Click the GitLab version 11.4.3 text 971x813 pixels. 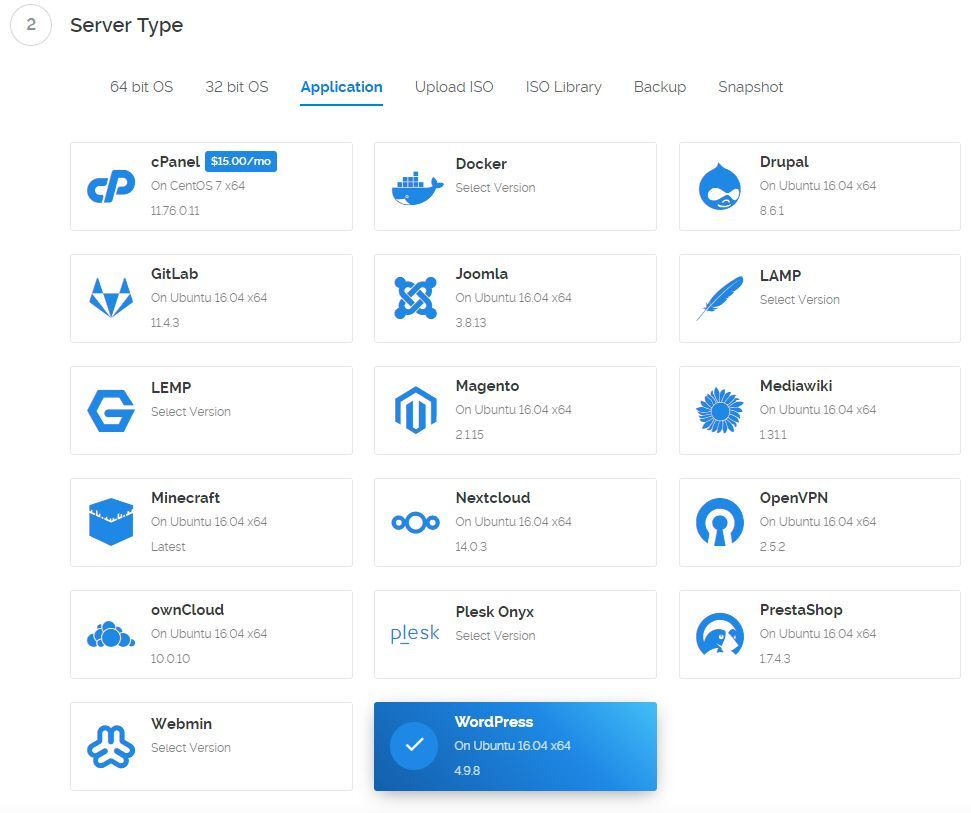click(165, 323)
